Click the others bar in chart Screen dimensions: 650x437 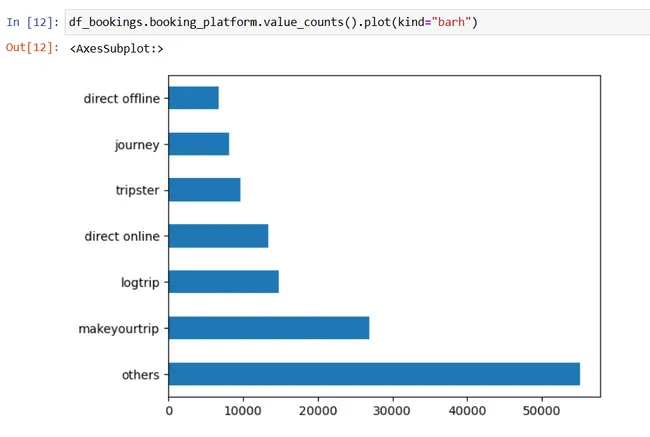tap(374, 374)
